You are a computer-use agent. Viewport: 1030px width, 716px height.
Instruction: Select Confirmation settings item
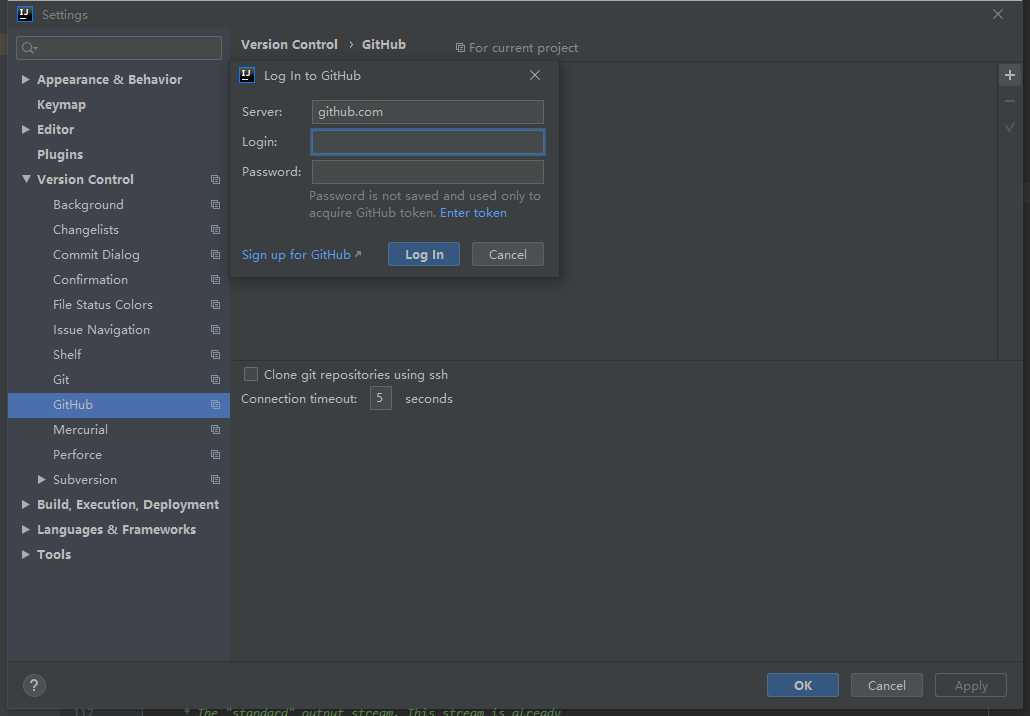(91, 279)
